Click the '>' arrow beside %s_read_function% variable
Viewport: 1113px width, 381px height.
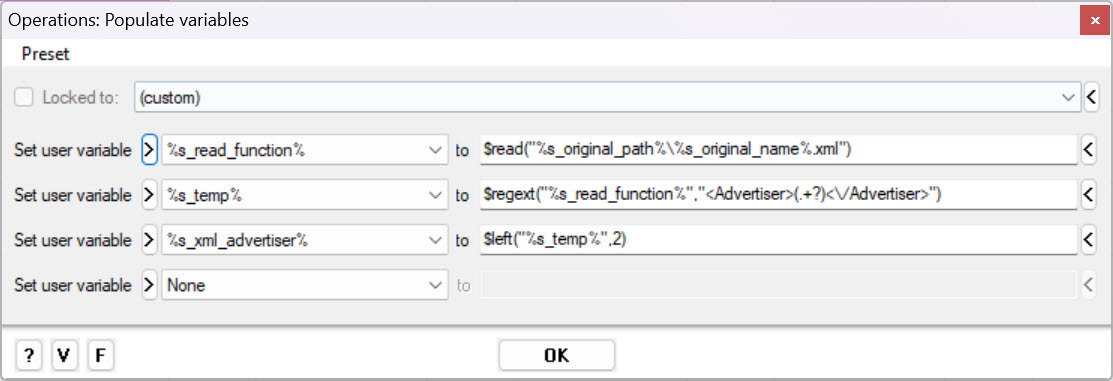coord(149,150)
